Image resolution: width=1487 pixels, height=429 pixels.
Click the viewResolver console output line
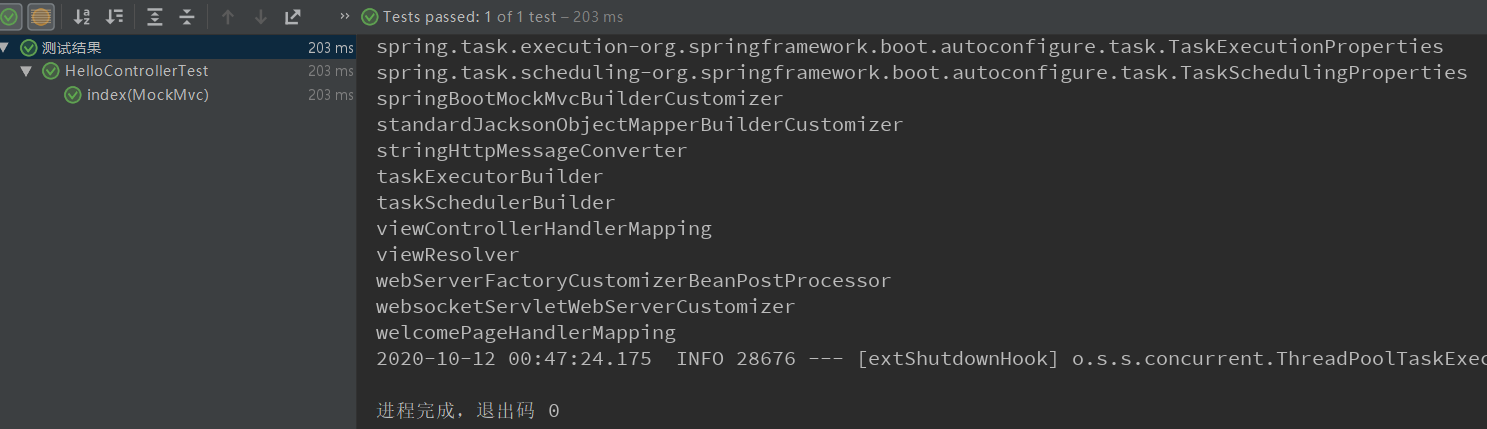[448, 254]
